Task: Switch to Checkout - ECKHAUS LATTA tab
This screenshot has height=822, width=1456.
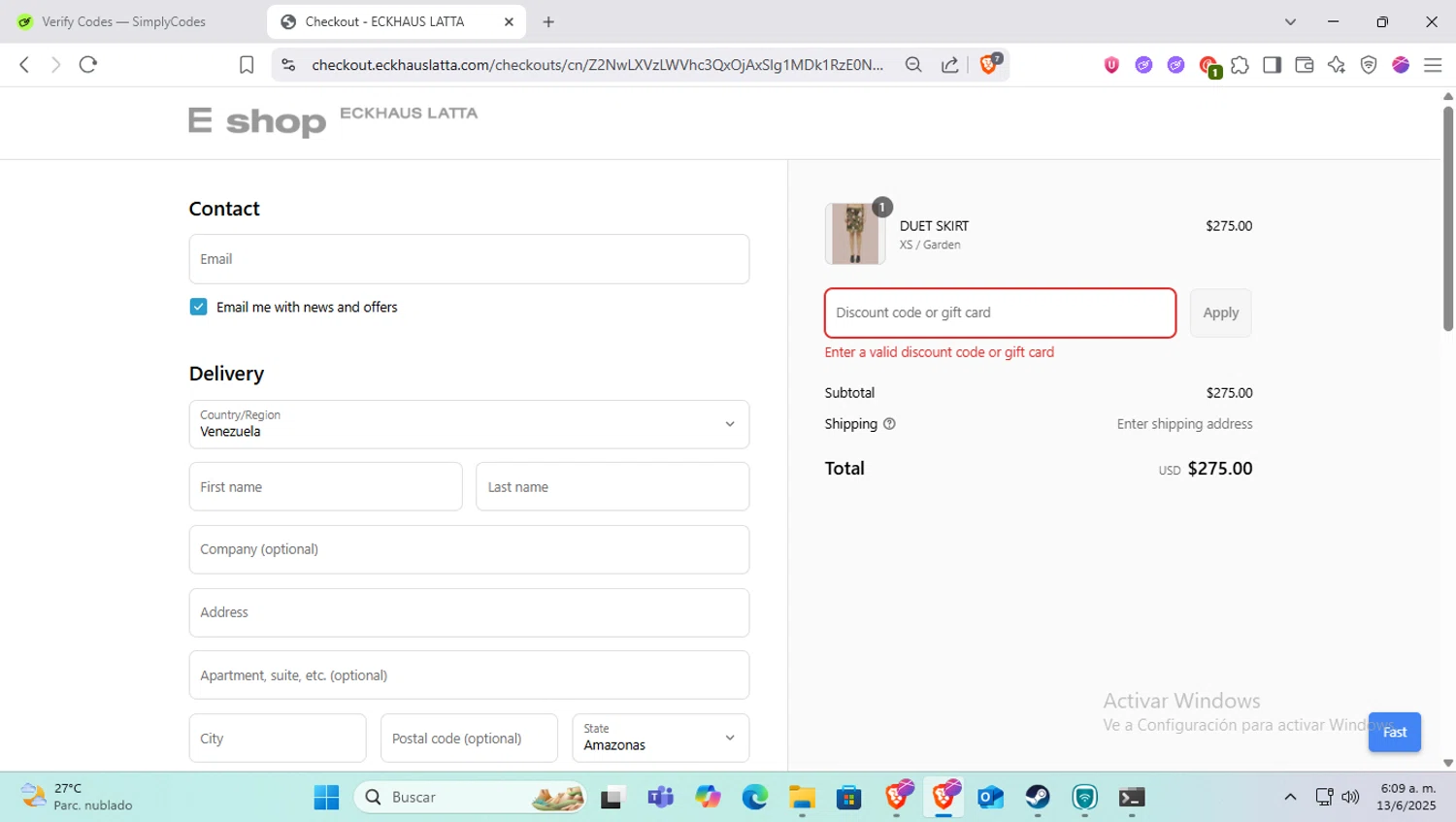Action: point(396,21)
